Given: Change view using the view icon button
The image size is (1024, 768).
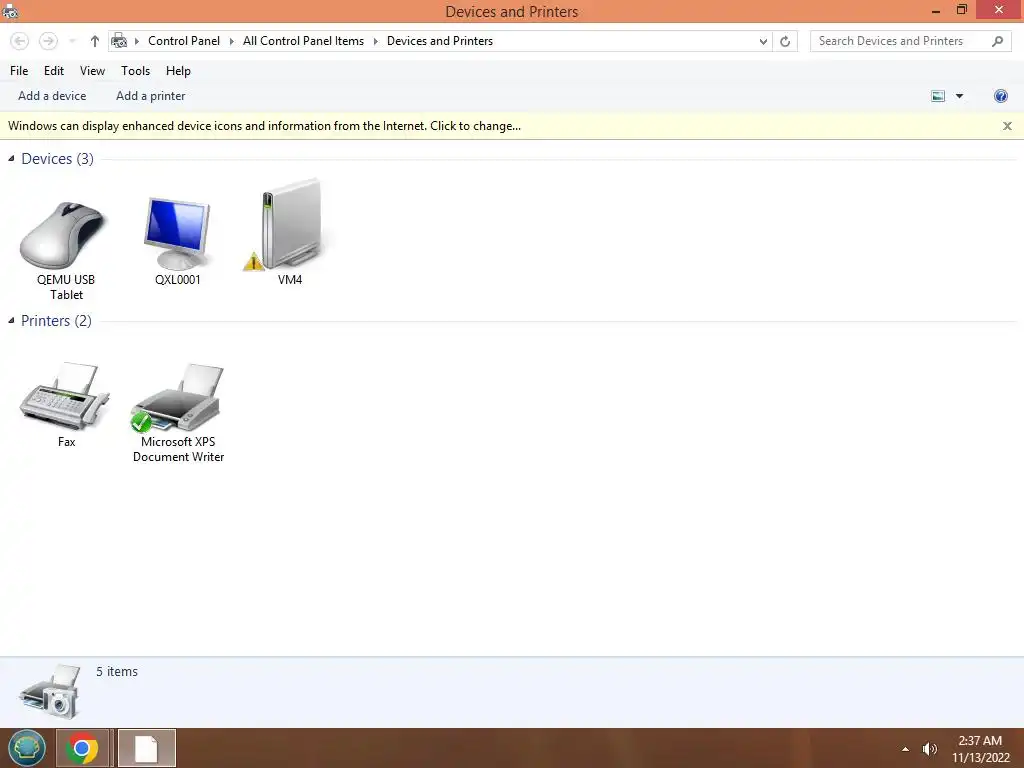Looking at the screenshot, I should tap(938, 96).
